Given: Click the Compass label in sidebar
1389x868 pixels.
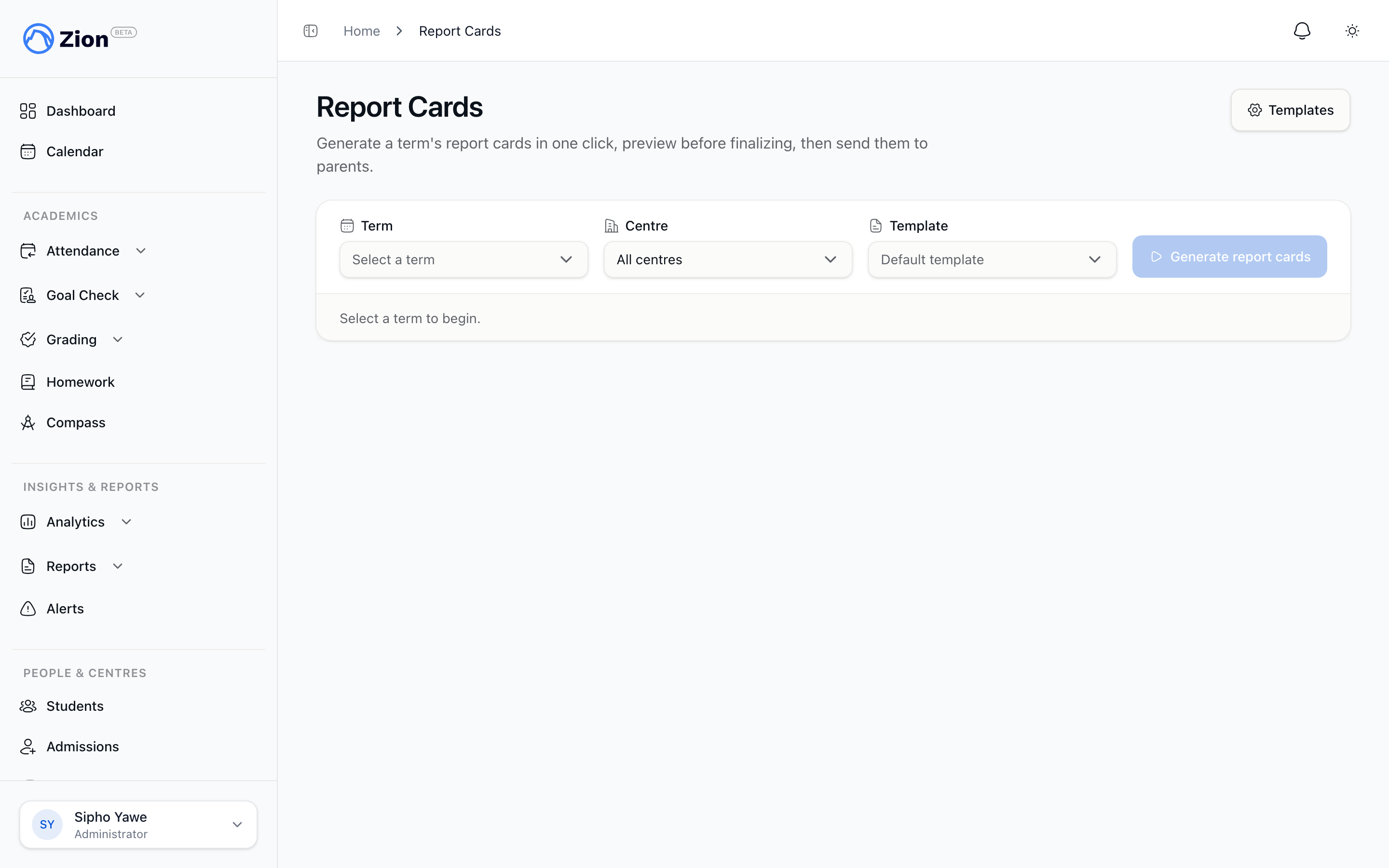Looking at the screenshot, I should [x=76, y=422].
